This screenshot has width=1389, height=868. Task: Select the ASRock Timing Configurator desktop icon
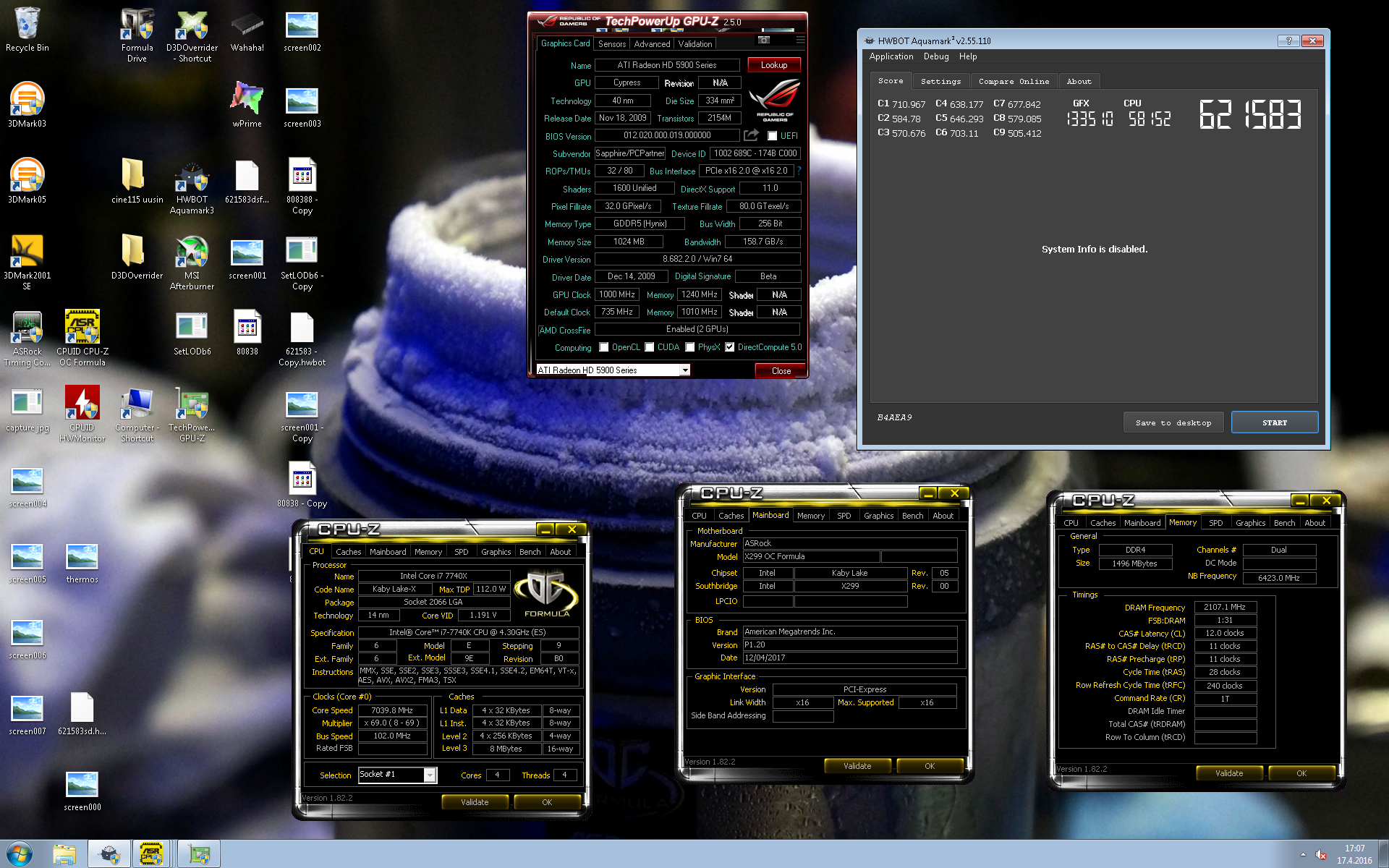27,339
